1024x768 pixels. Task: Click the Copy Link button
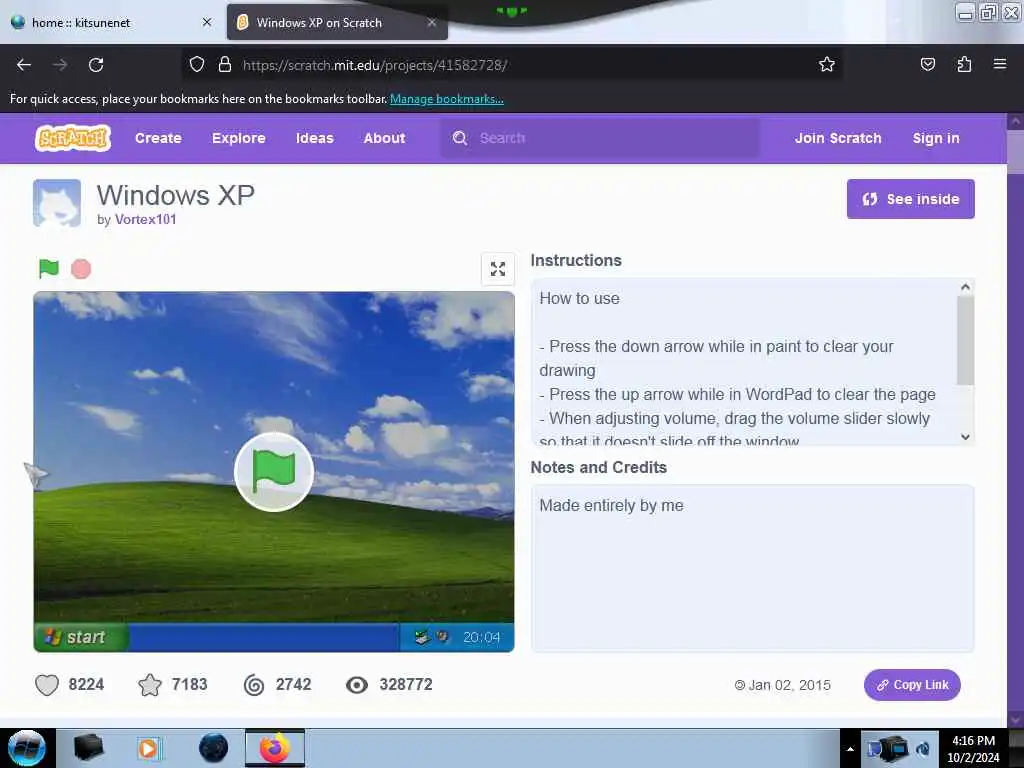(912, 684)
